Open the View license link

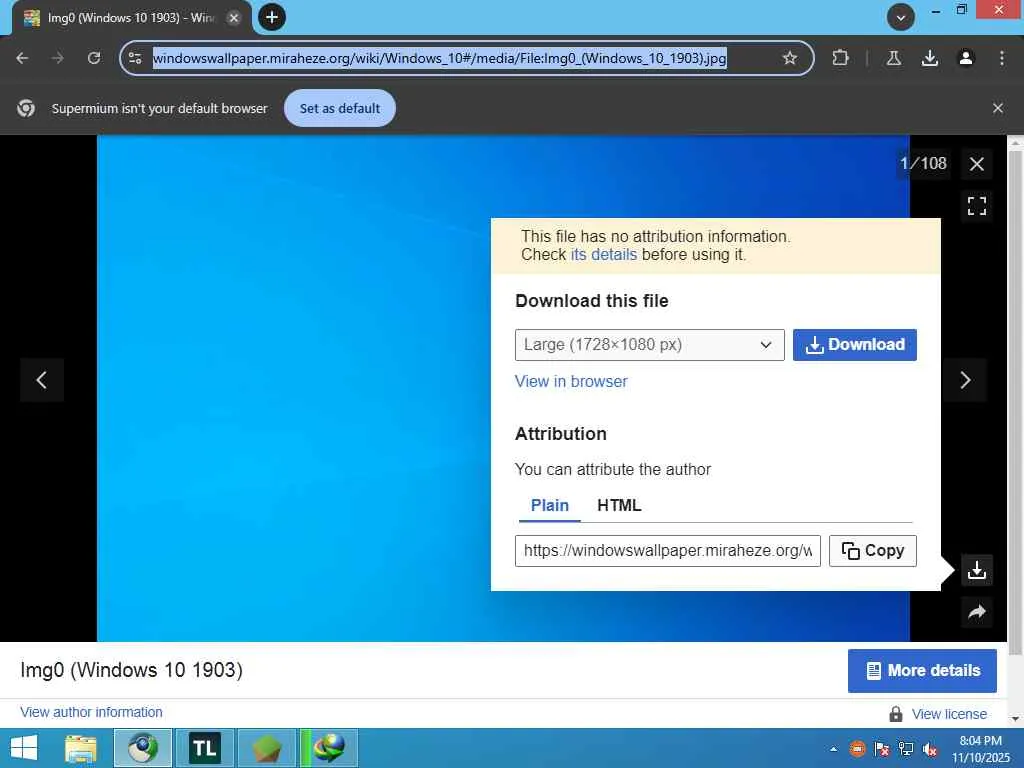(949, 714)
